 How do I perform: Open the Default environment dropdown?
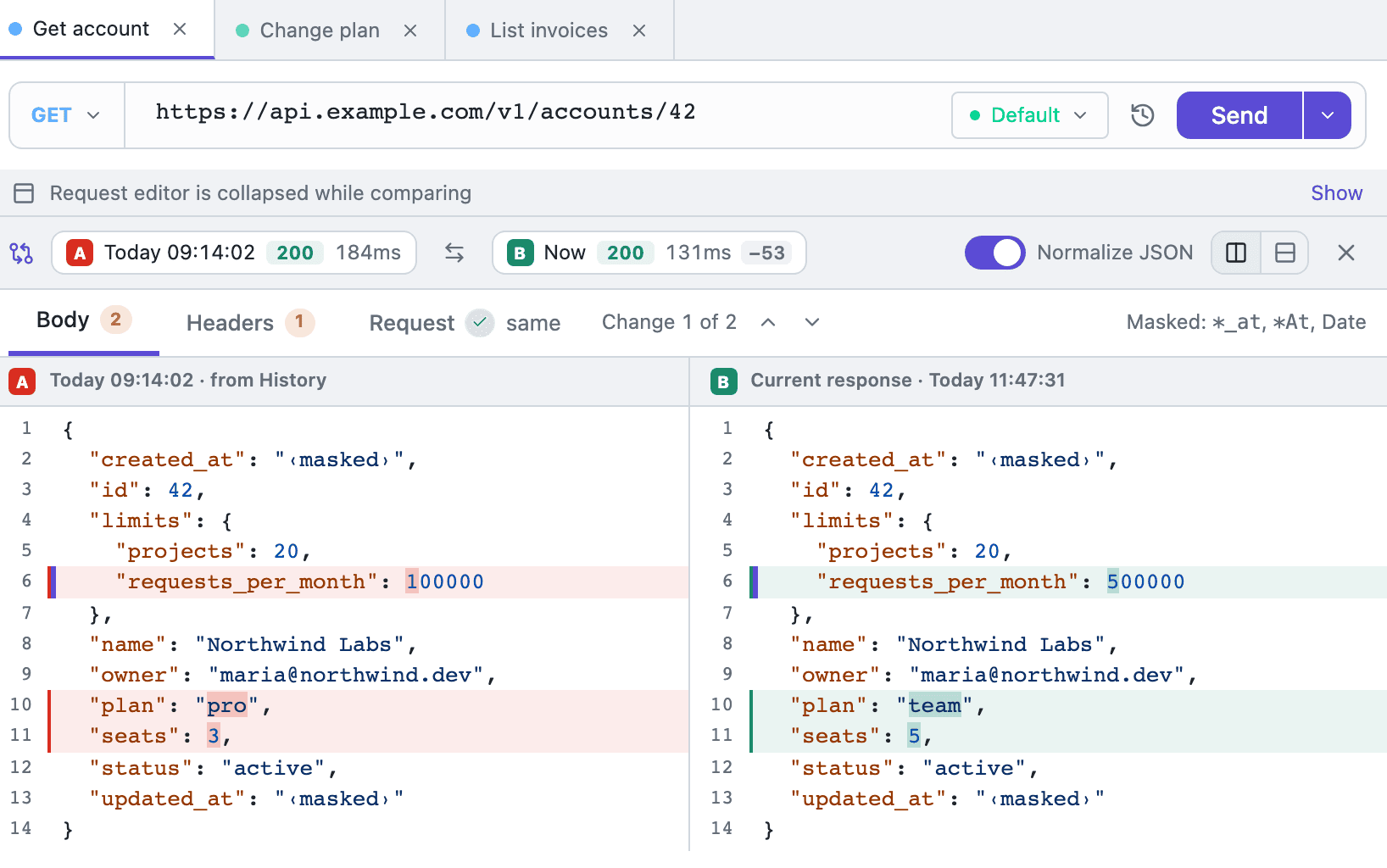(1029, 115)
